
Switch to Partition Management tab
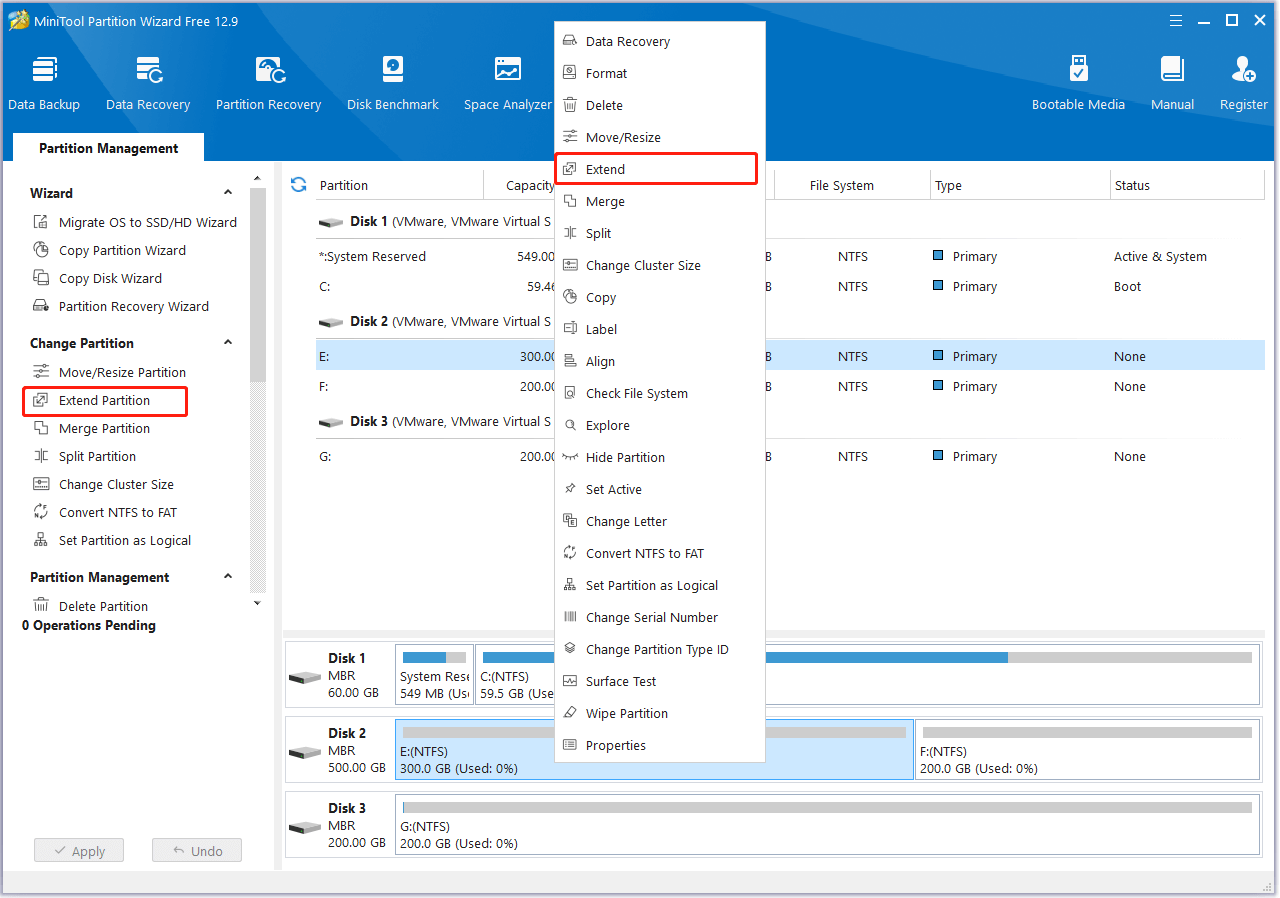click(109, 148)
